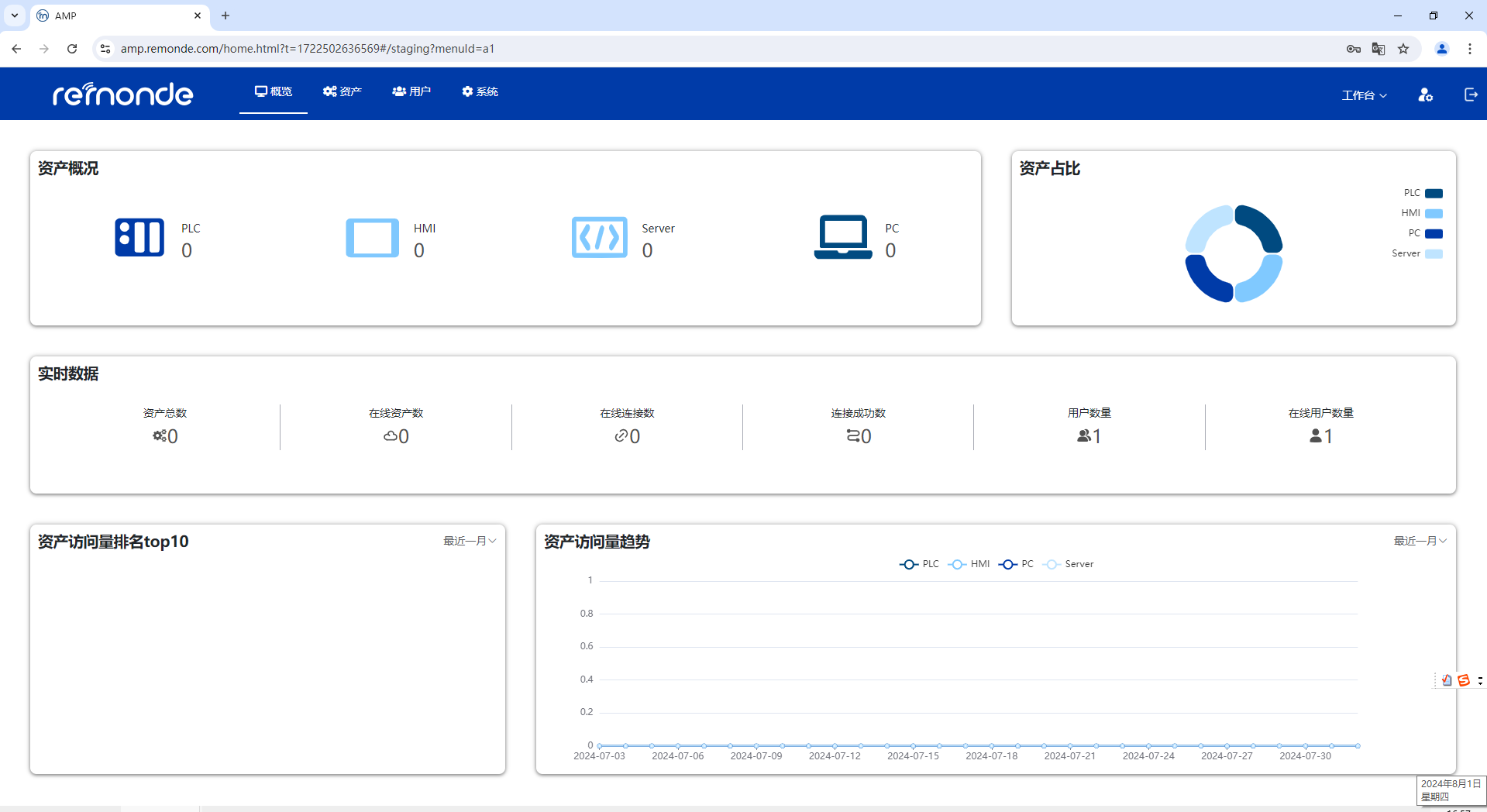
Task: Toggle PC legend in 资产占比 chart
Action: [1425, 233]
